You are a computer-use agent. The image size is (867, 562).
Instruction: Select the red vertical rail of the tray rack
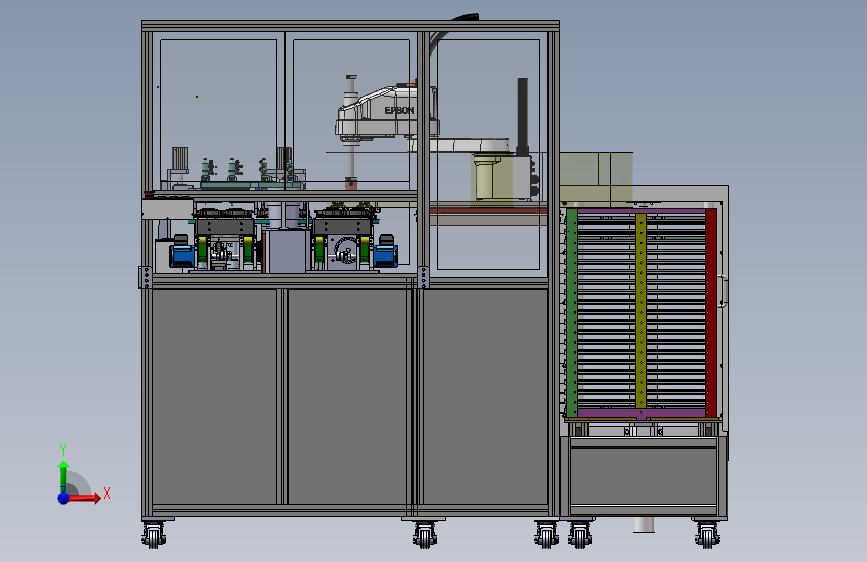(711, 313)
